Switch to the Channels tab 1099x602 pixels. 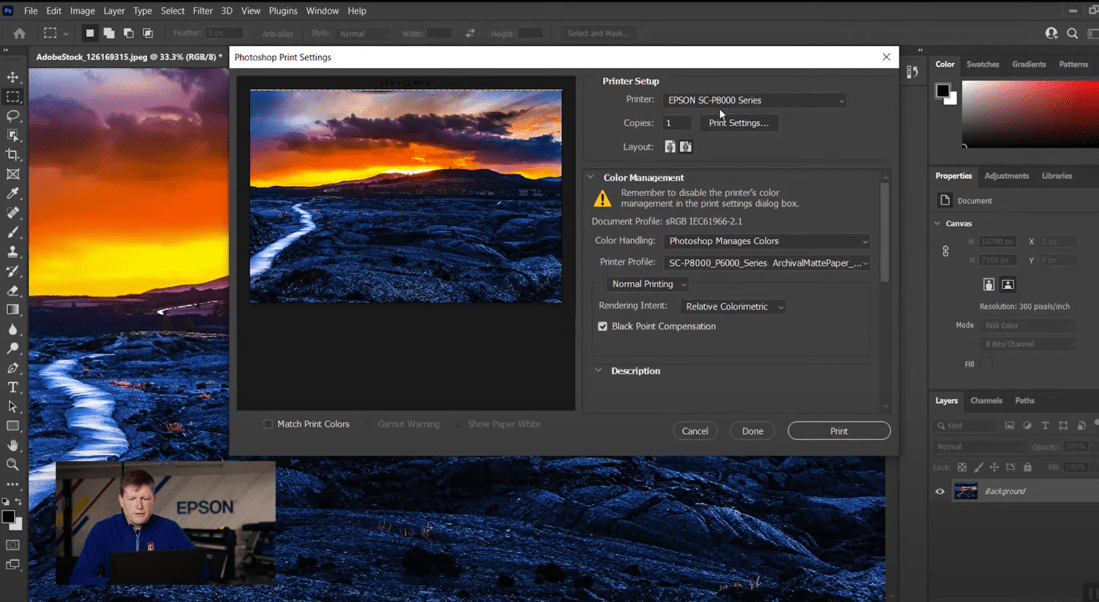[986, 401]
